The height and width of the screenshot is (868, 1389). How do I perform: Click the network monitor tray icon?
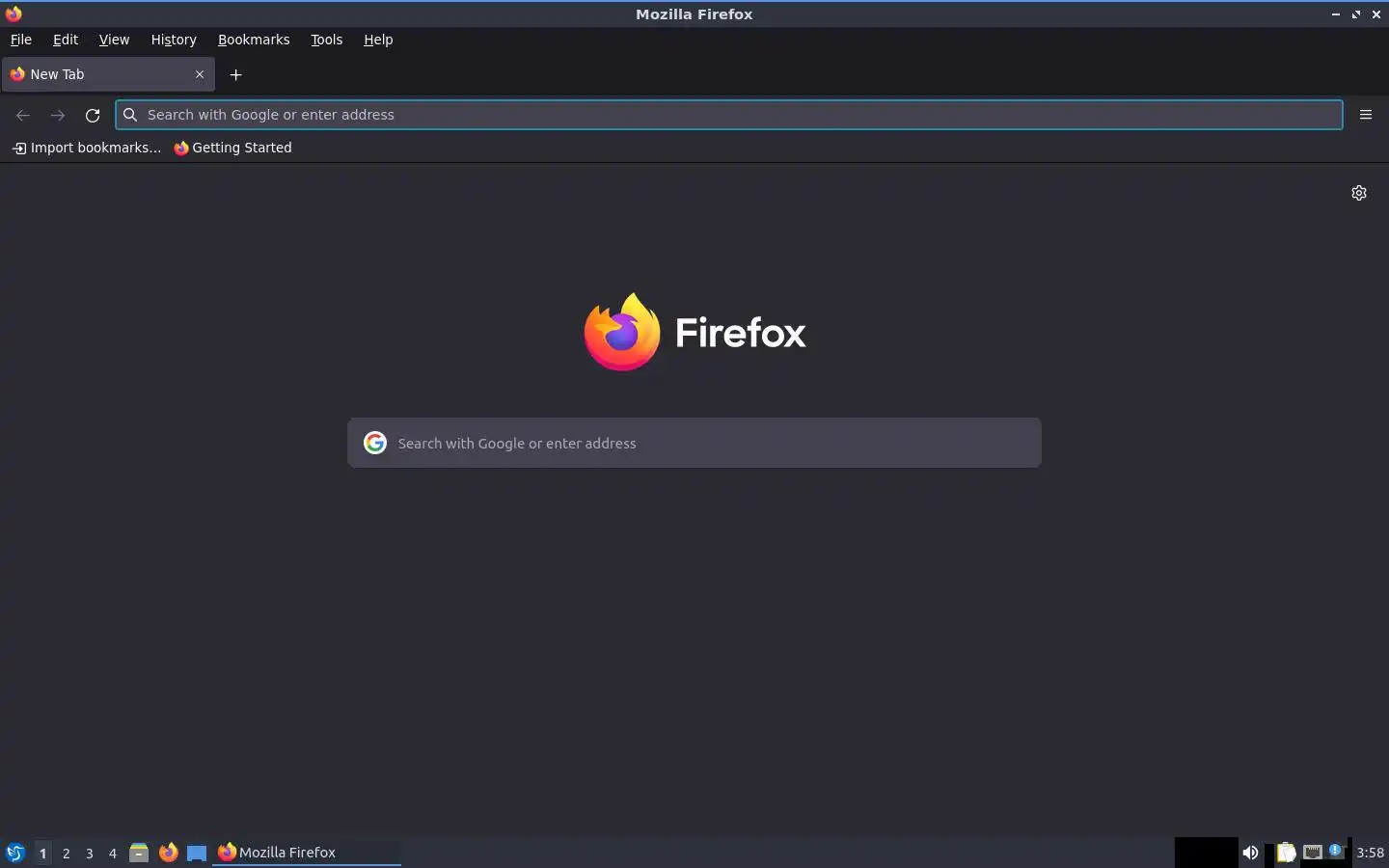[x=1313, y=853]
